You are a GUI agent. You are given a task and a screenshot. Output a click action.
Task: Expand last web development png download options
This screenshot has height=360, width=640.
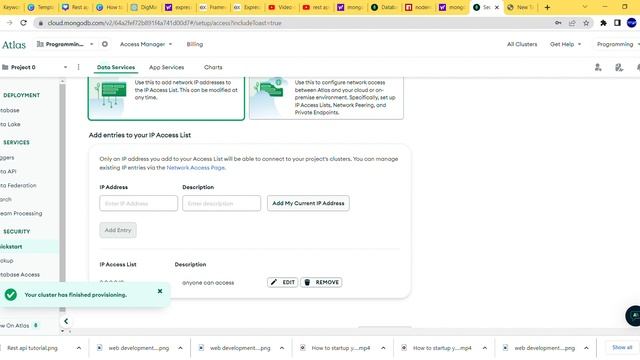point(586,348)
